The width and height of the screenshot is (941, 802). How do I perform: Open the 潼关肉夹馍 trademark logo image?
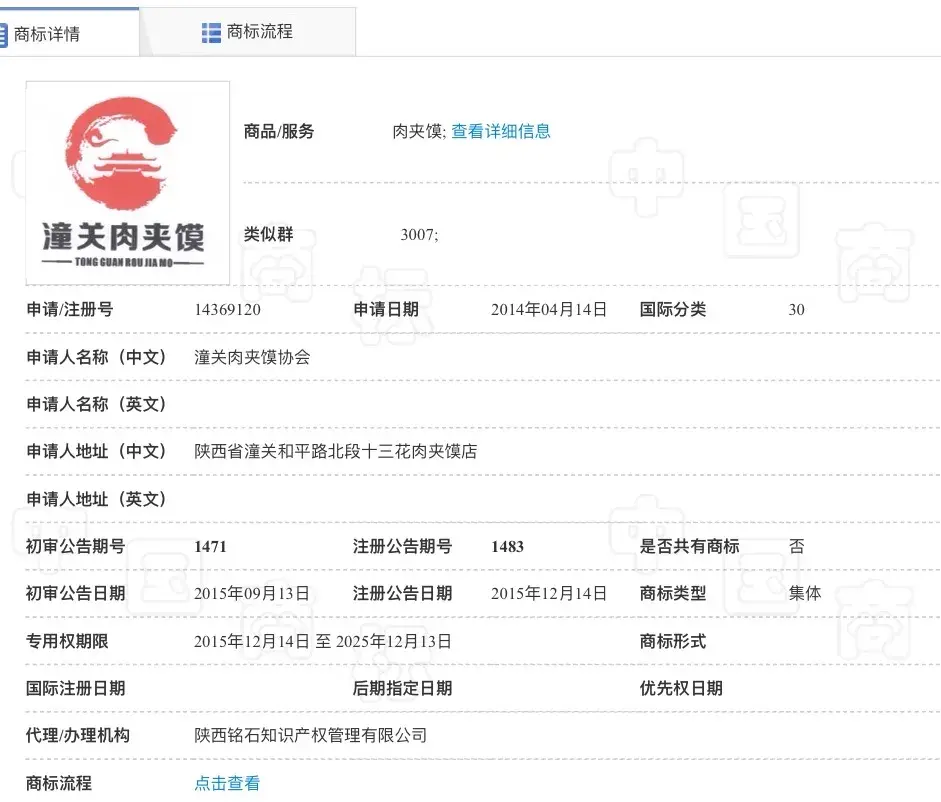coord(127,183)
